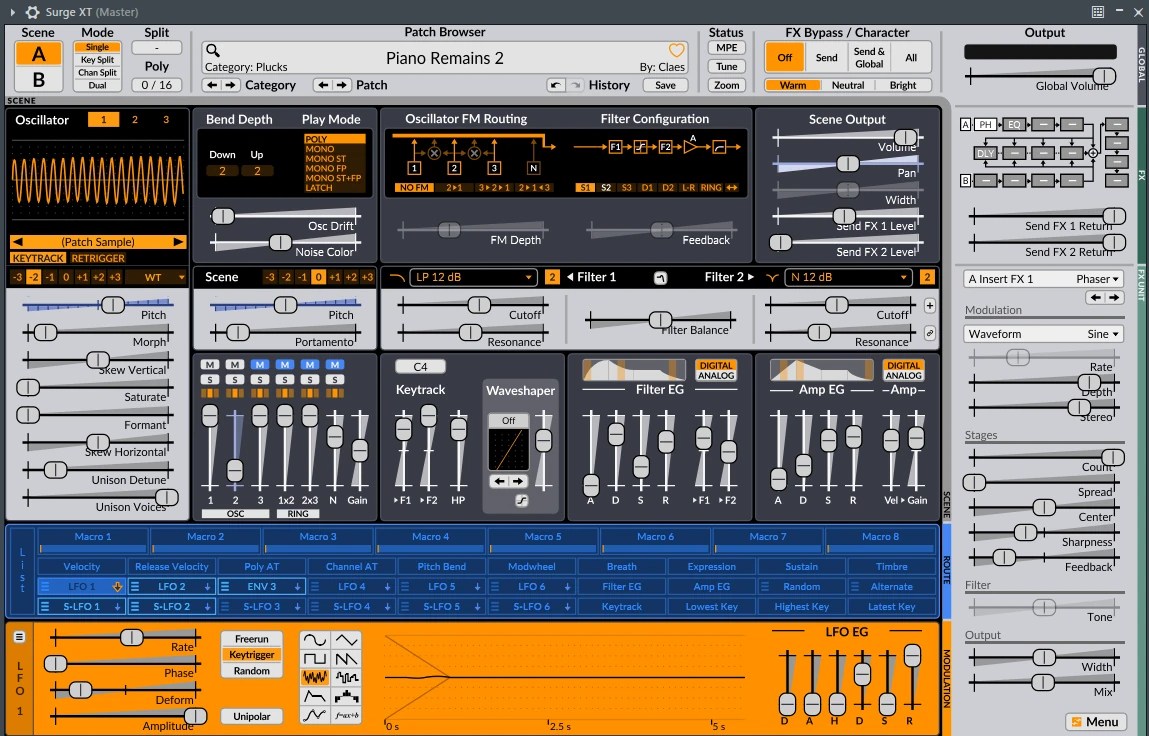
Task: Open the Menu button at bottom right
Action: 1096,721
